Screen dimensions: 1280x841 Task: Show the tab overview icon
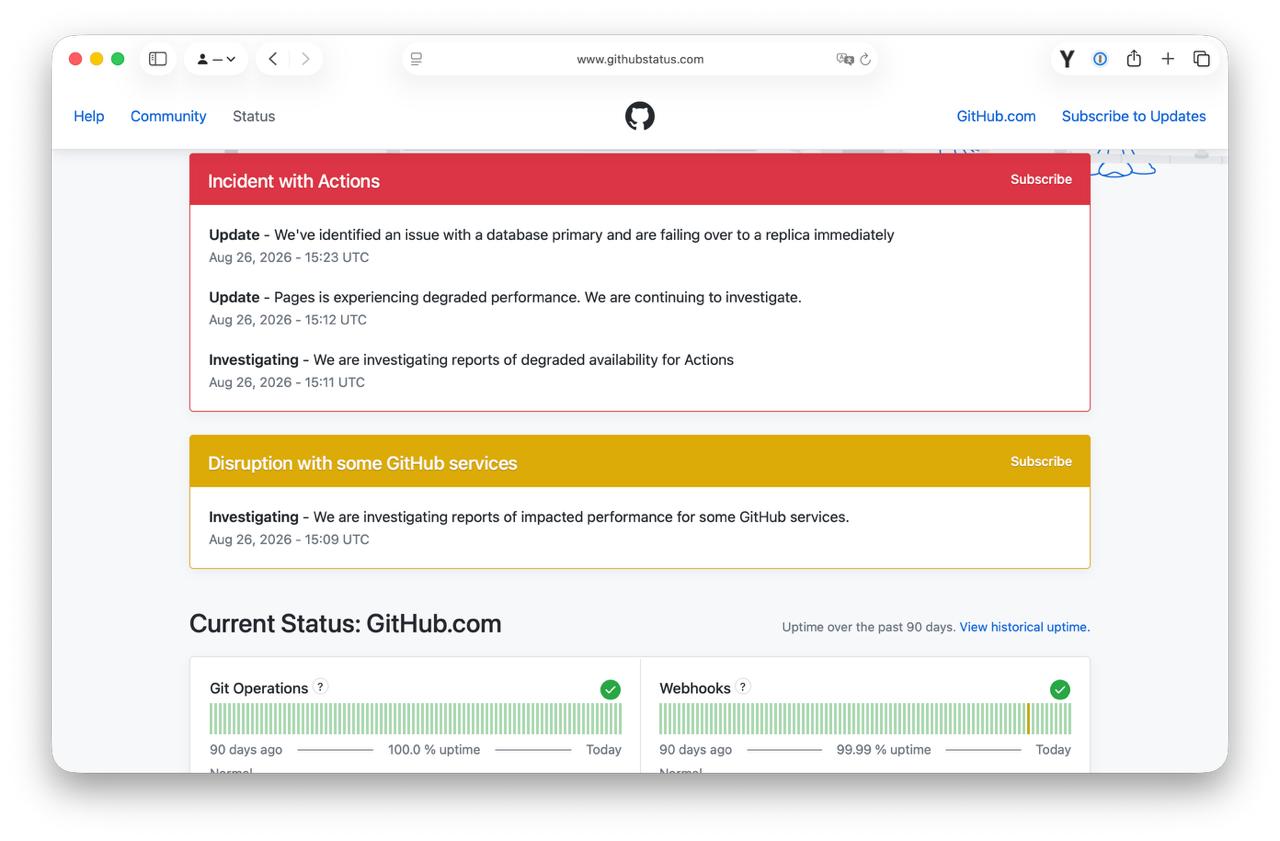pyautogui.click(x=1202, y=59)
